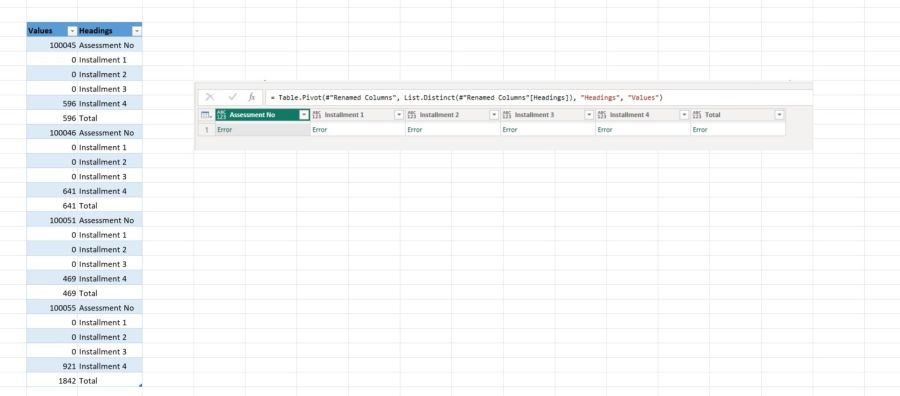Click the fx function icon
Screen dimensions: 900x396
coord(251,98)
